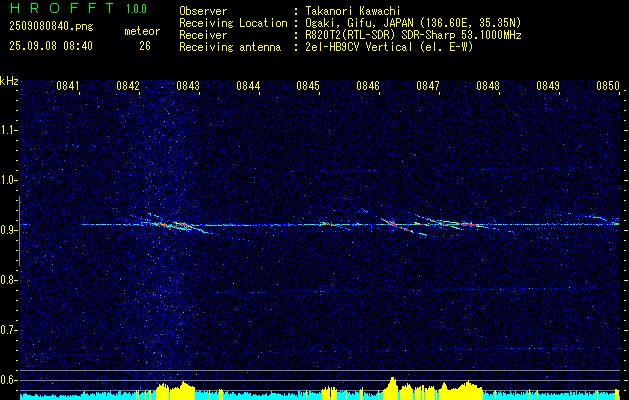629x400 pixels.
Task: Click the red meteor echo after 0846
Action: coord(397,225)
